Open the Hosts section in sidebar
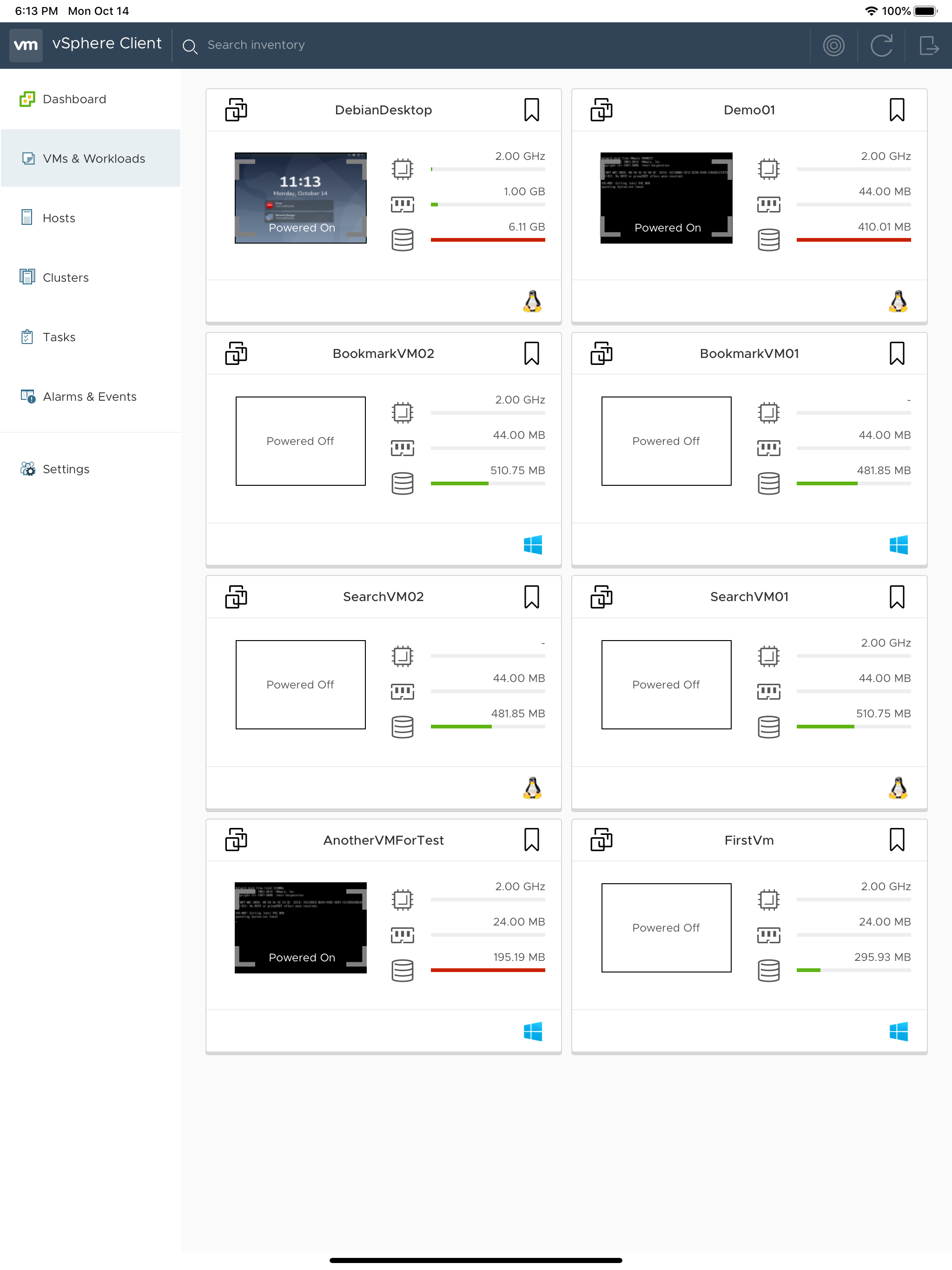Screen dimensions: 952x1270 pos(59,218)
